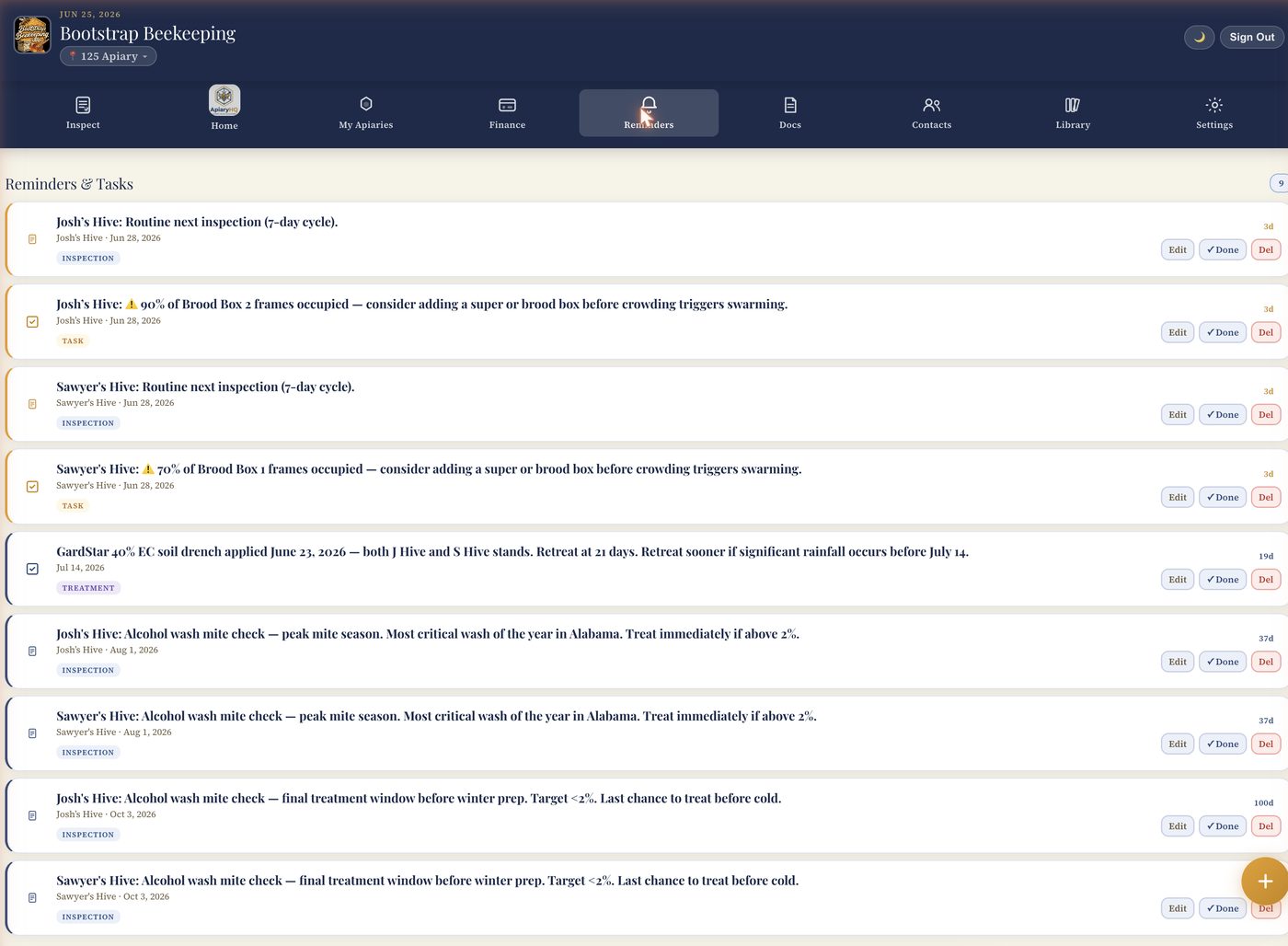Image resolution: width=1288 pixels, height=946 pixels.
Task: Mark Josh's Hive 90% Brood Box task Done
Action: [x=1223, y=332]
